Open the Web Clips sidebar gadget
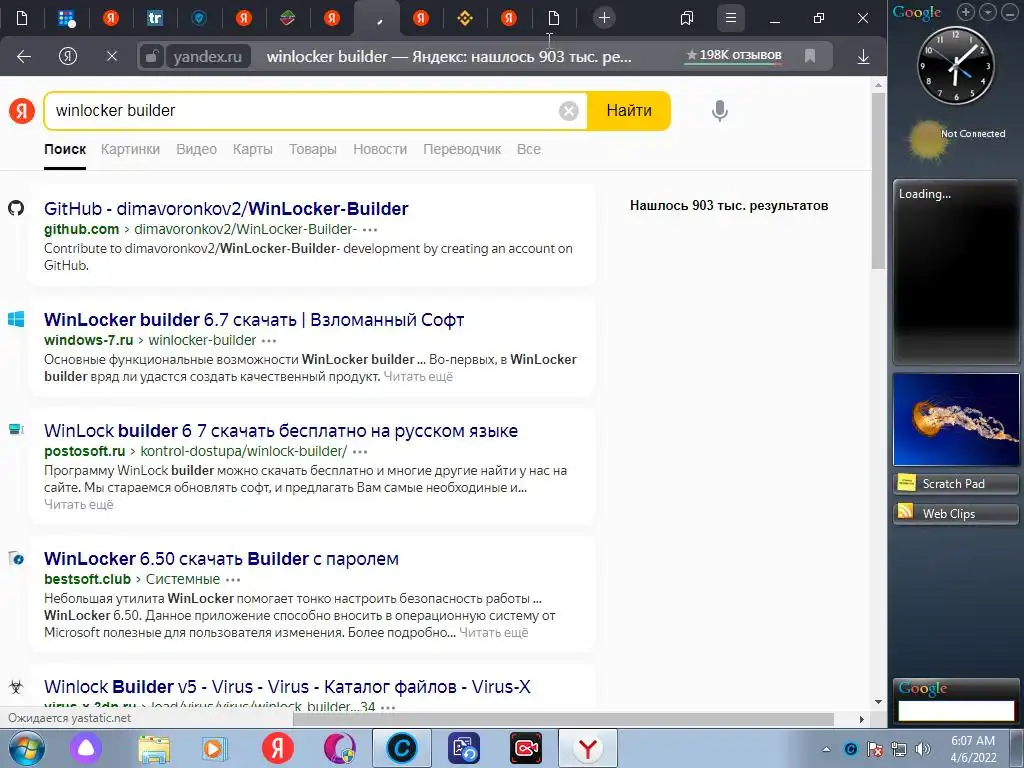Image resolution: width=1024 pixels, height=768 pixels. pos(955,513)
